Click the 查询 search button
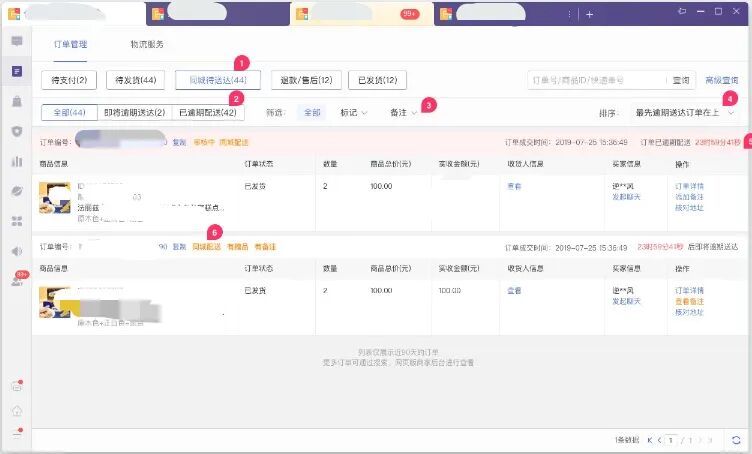This screenshot has width=752, height=454. pyautogui.click(x=681, y=80)
